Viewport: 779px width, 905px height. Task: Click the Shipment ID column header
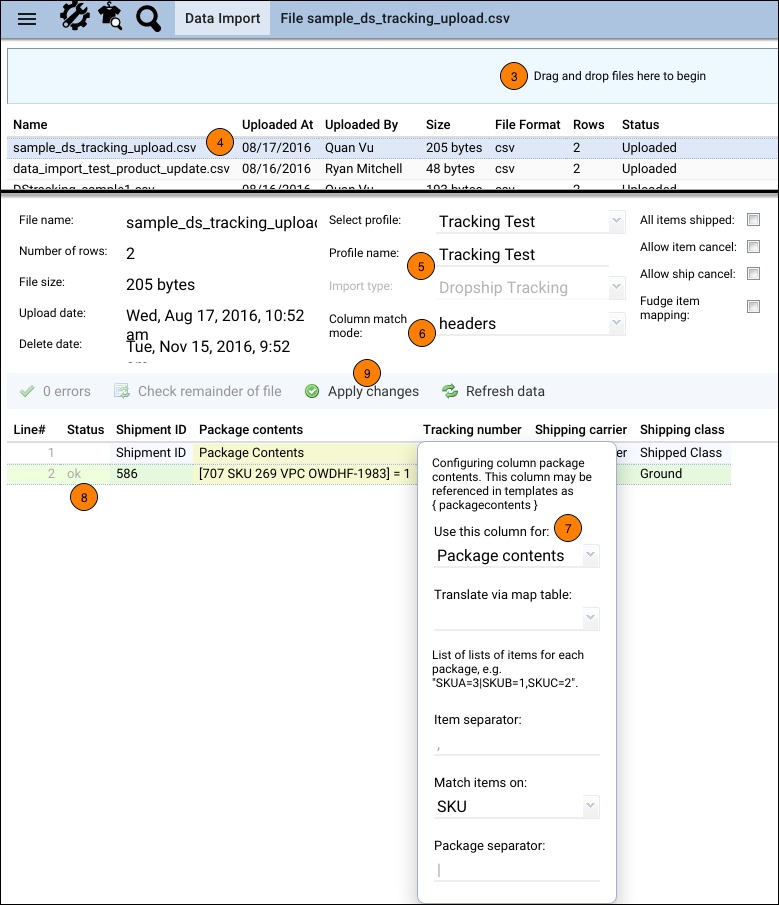[151, 430]
